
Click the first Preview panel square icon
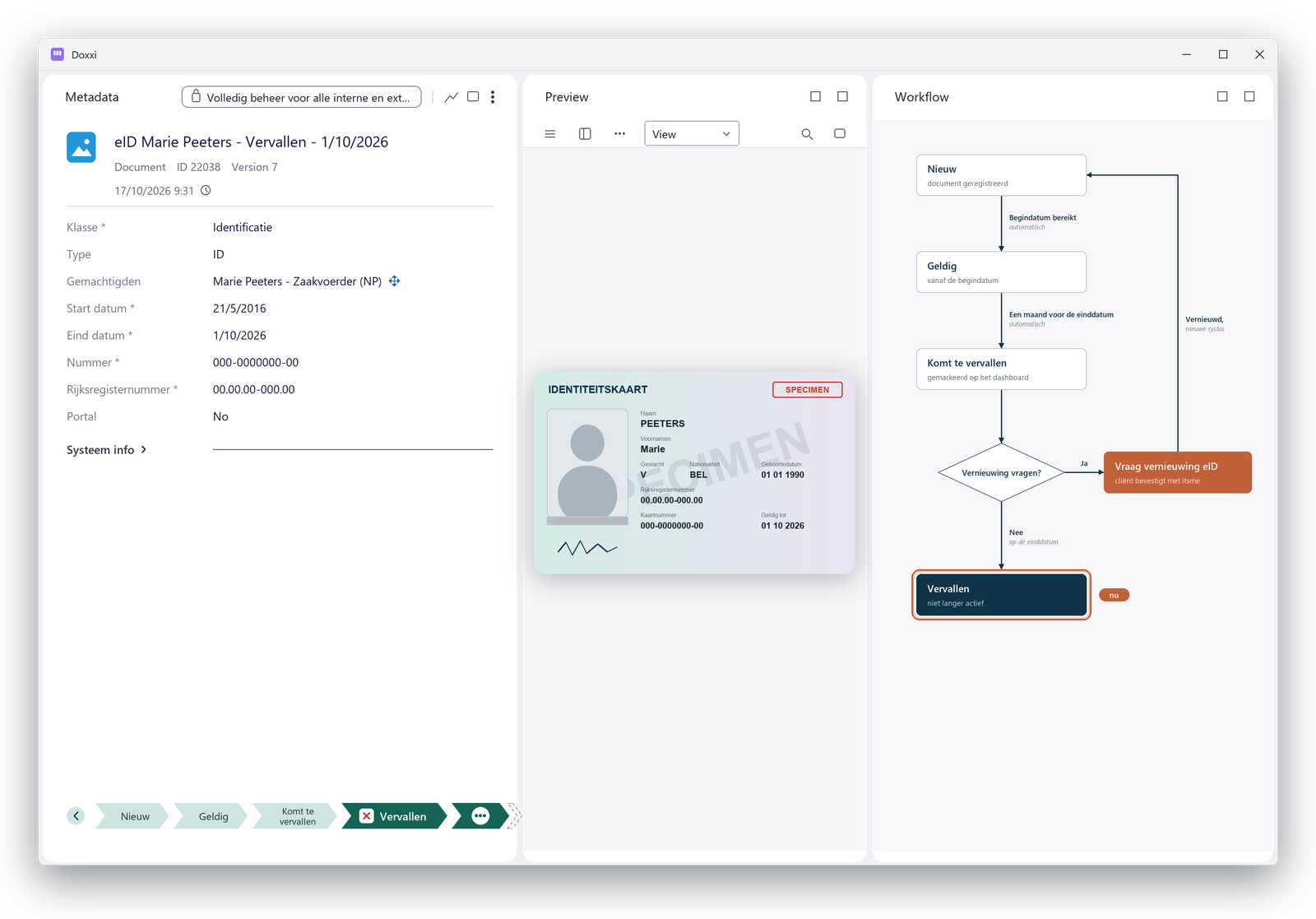tap(816, 97)
